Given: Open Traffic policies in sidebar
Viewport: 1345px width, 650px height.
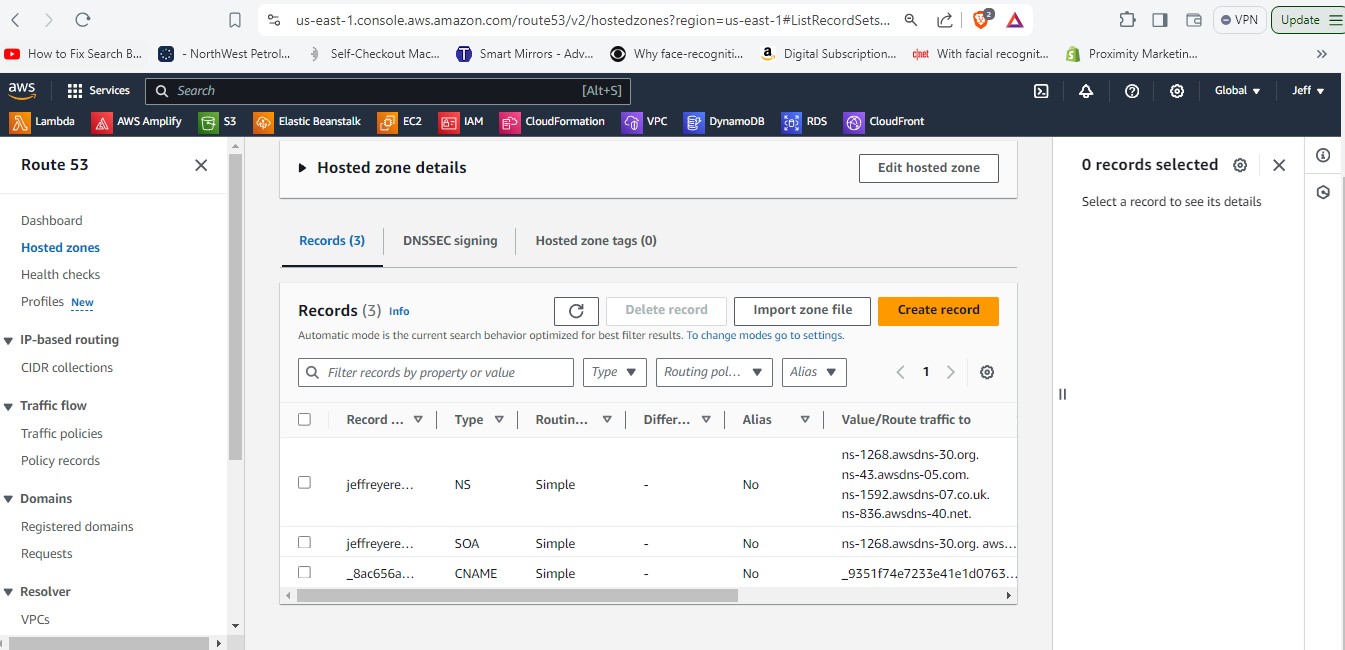Looking at the screenshot, I should 62,434.
